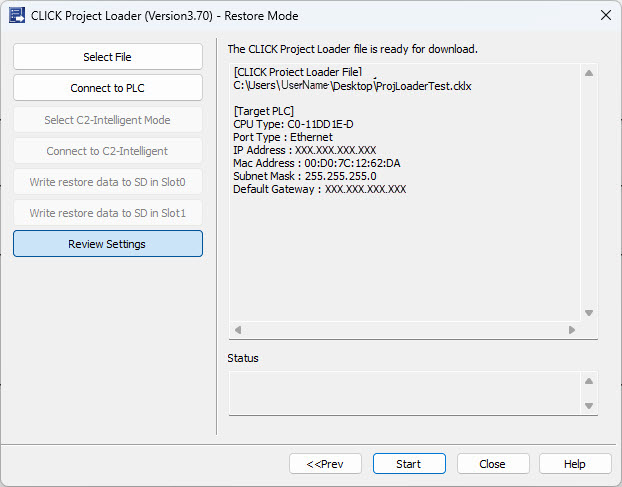Click the Close button at bottom
Viewport: 622px width, 487px height.
pyautogui.click(x=493, y=464)
